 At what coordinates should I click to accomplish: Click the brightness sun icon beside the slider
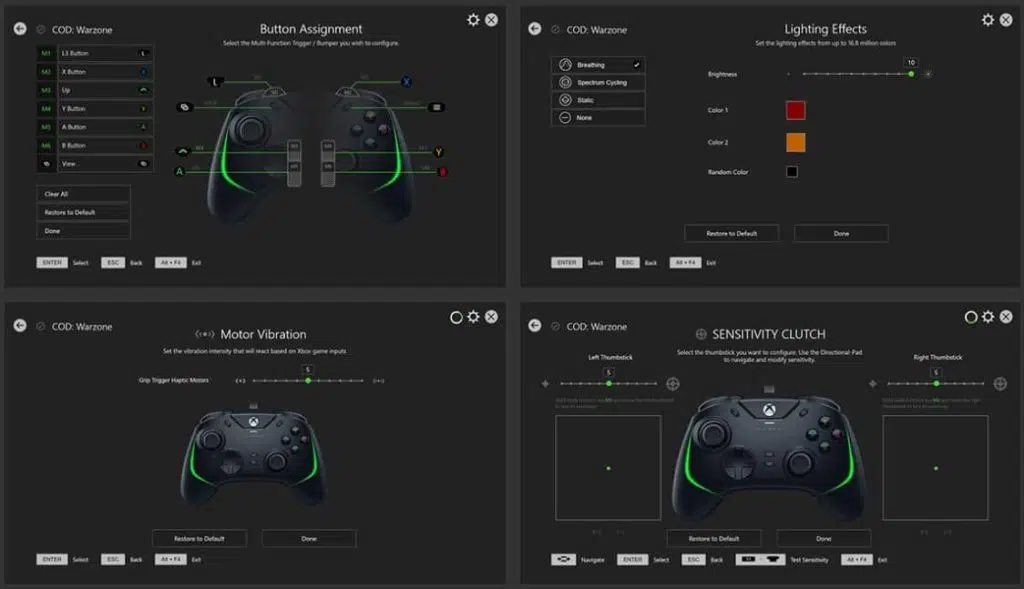[x=927, y=74]
